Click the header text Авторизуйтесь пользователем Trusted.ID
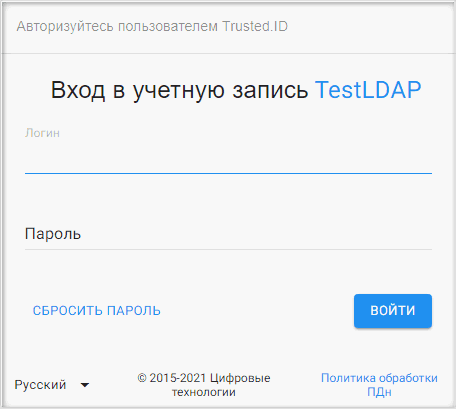The image size is (456, 409). (152, 26)
